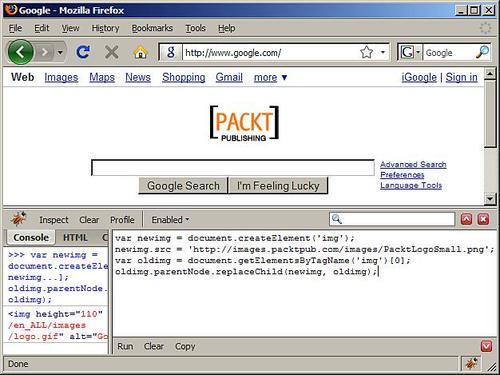The width and height of the screenshot is (500, 375).
Task: Click the page scrollbar up arrow
Action: 490,73
